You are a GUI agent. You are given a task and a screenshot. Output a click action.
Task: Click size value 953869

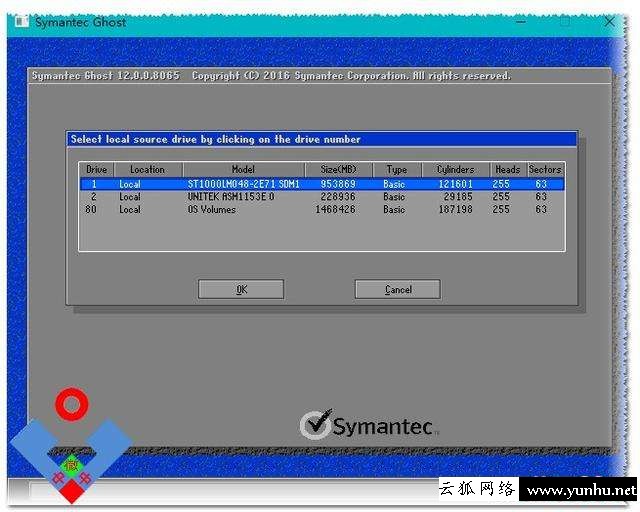(338, 184)
